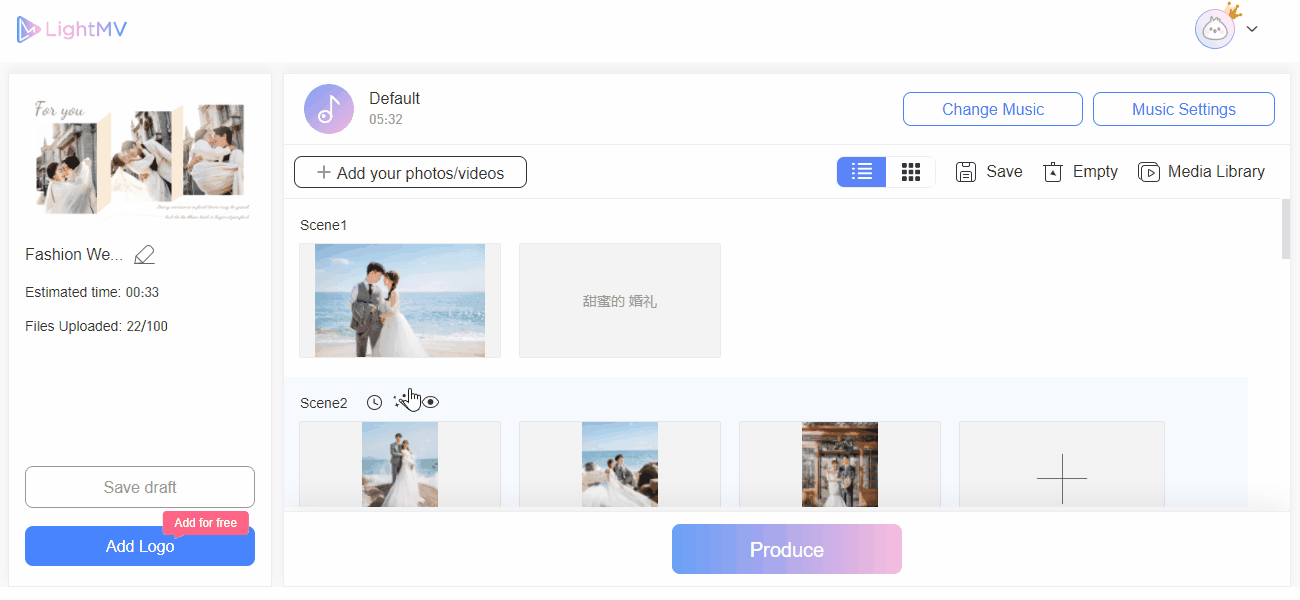The image size is (1300, 600).
Task: Switch to grid view layout
Action: click(x=911, y=171)
